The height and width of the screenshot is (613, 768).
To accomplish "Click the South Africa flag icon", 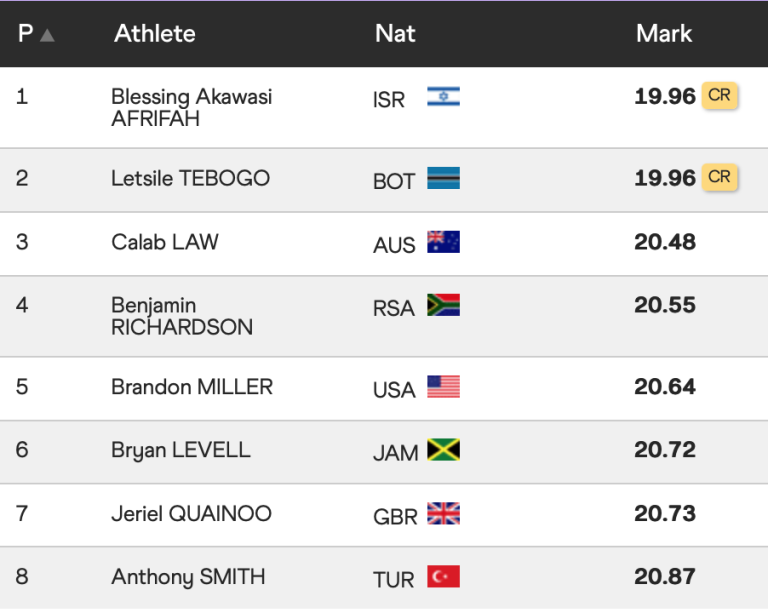I will [x=443, y=305].
